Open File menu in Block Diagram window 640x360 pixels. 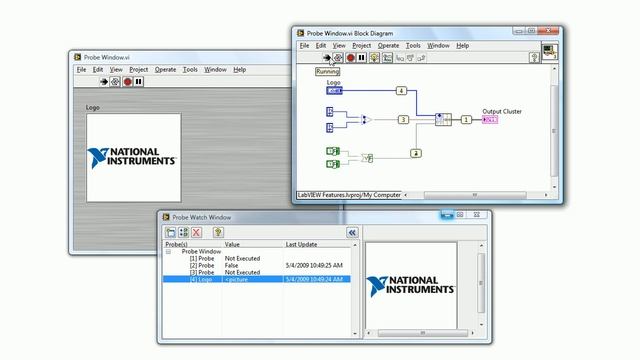[x=304, y=45]
